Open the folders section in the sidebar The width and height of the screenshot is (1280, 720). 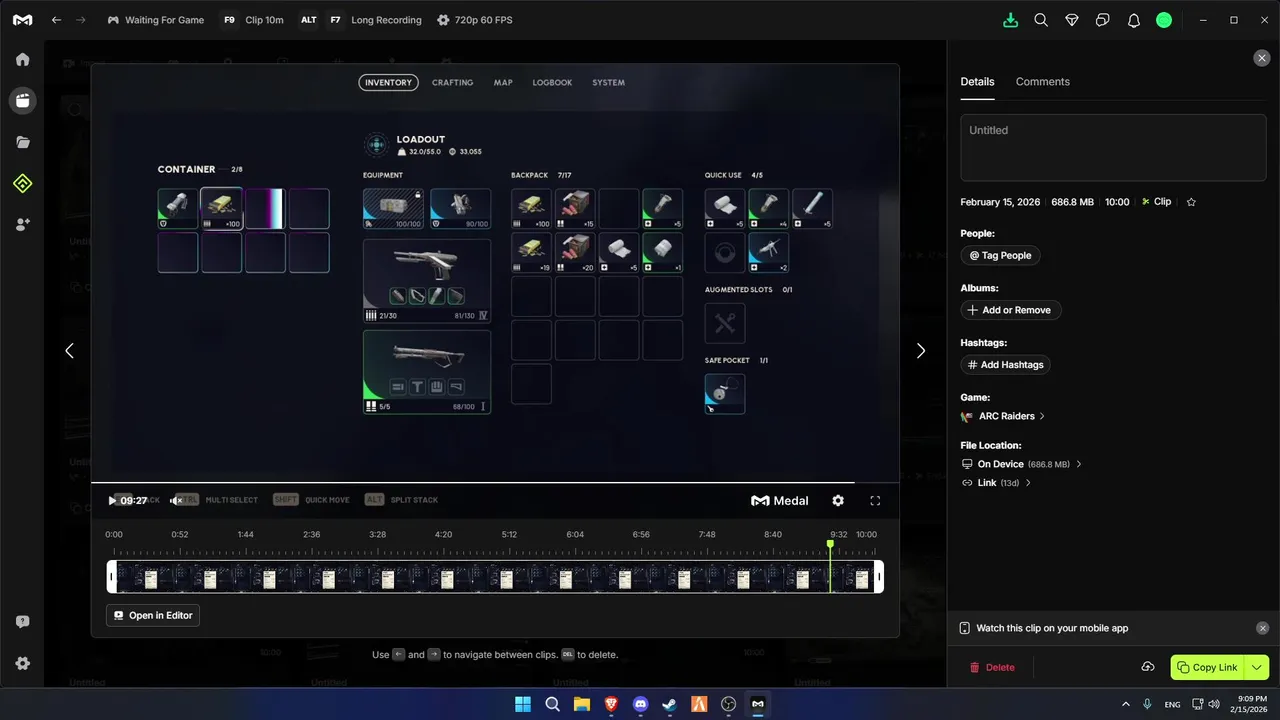(22, 142)
